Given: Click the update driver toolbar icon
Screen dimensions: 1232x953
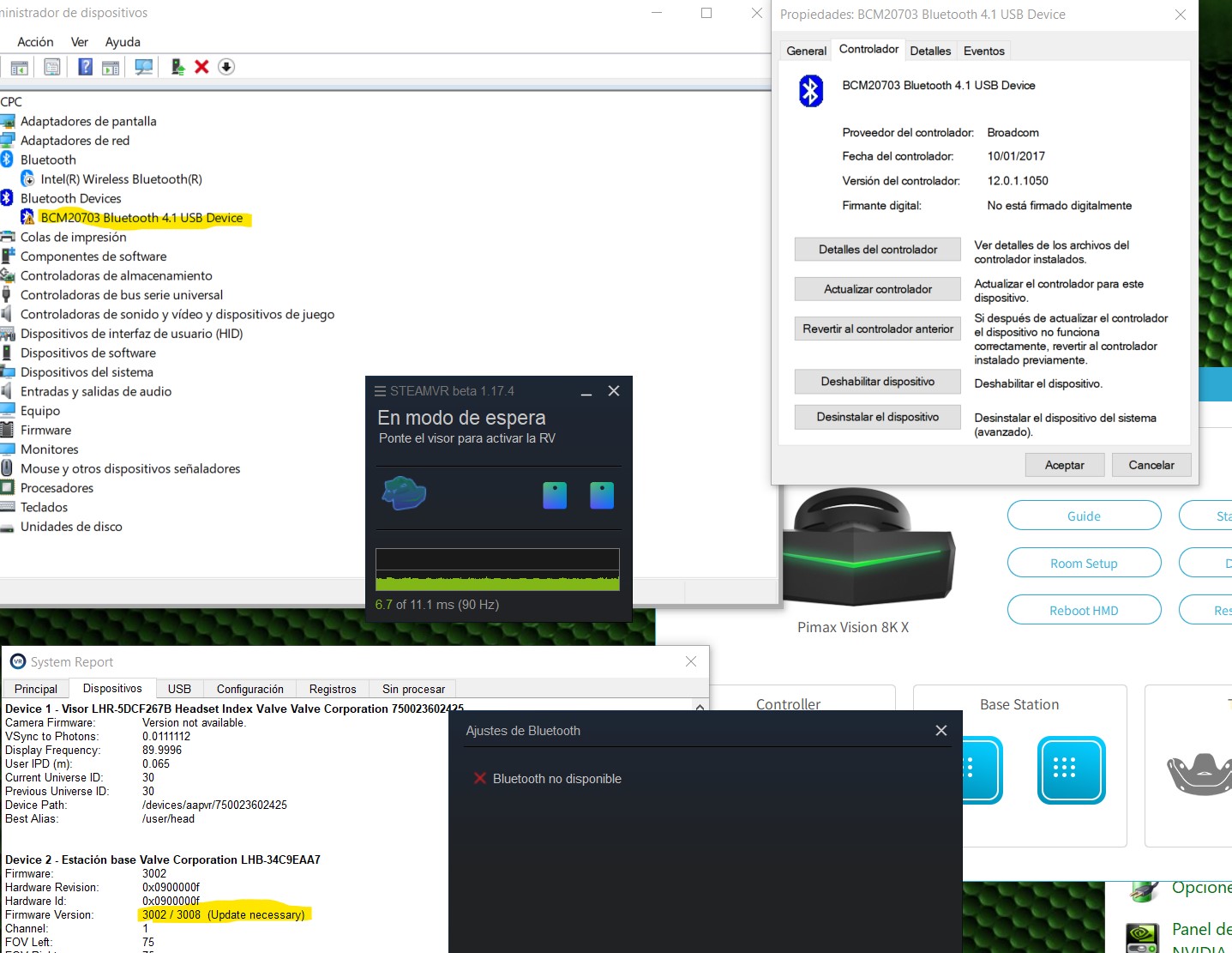Looking at the screenshot, I should coord(177,67).
